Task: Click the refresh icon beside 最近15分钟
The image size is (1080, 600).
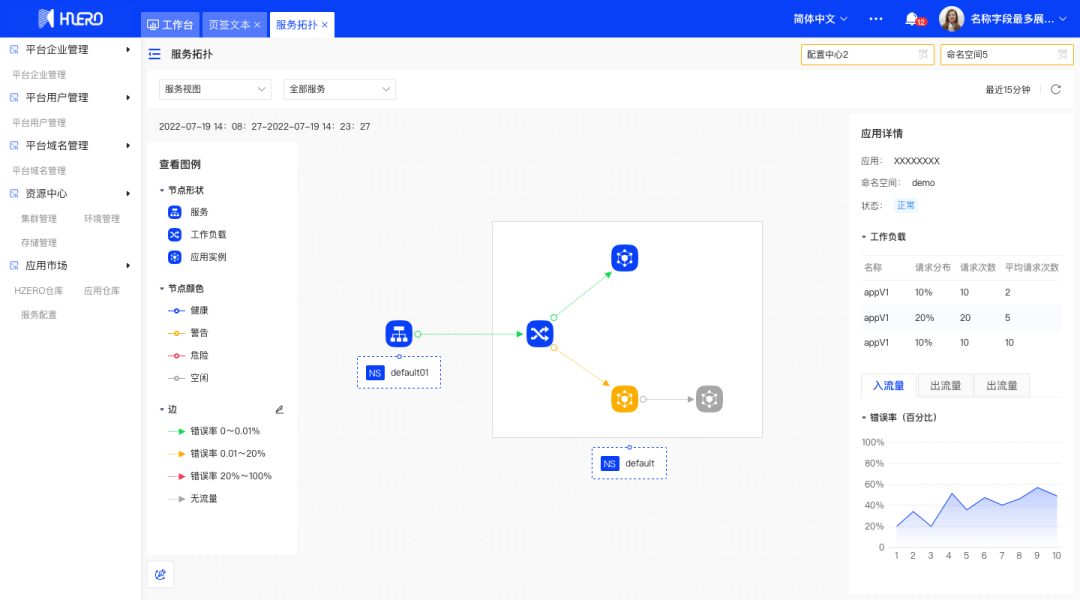Action: pos(1055,89)
